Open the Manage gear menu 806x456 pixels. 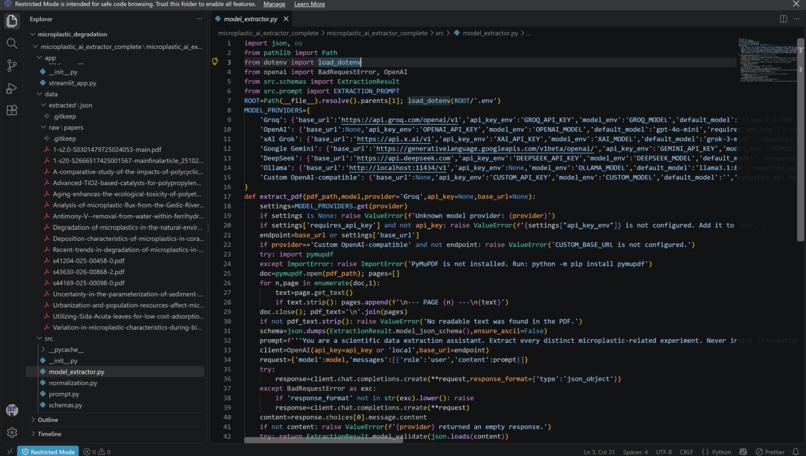(x=12, y=432)
